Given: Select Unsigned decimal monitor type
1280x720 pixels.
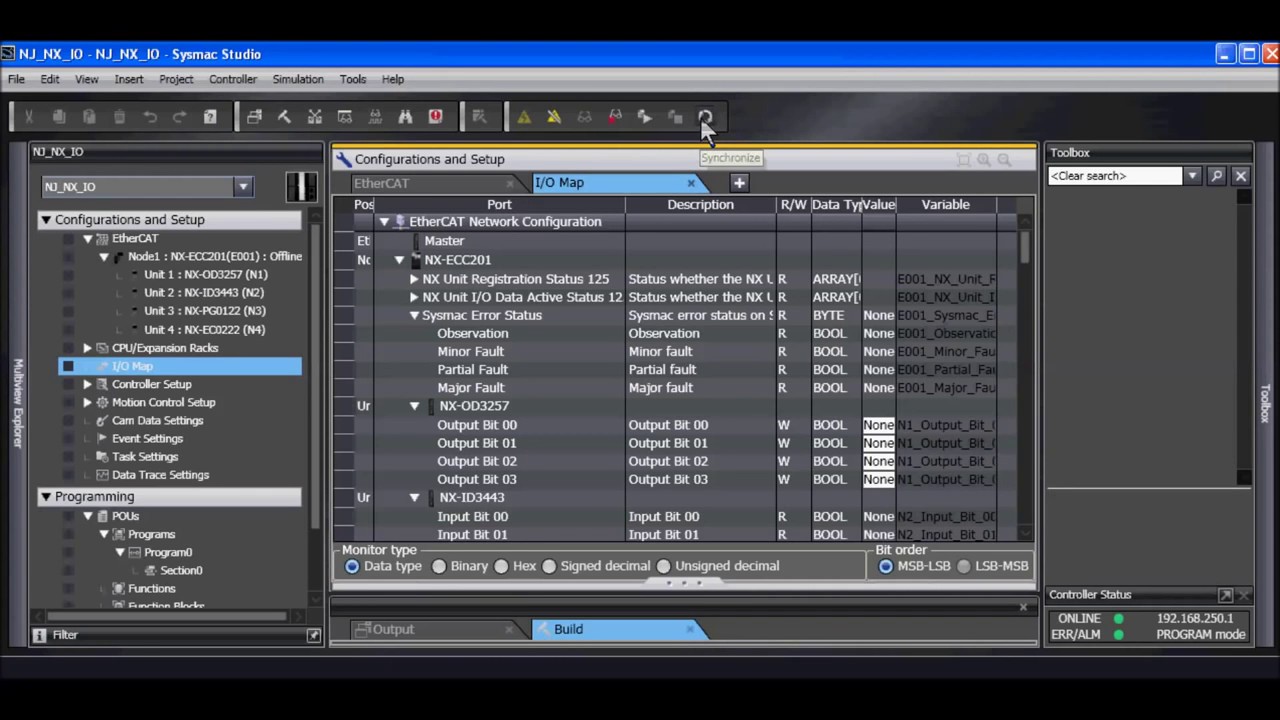Looking at the screenshot, I should pyautogui.click(x=664, y=566).
